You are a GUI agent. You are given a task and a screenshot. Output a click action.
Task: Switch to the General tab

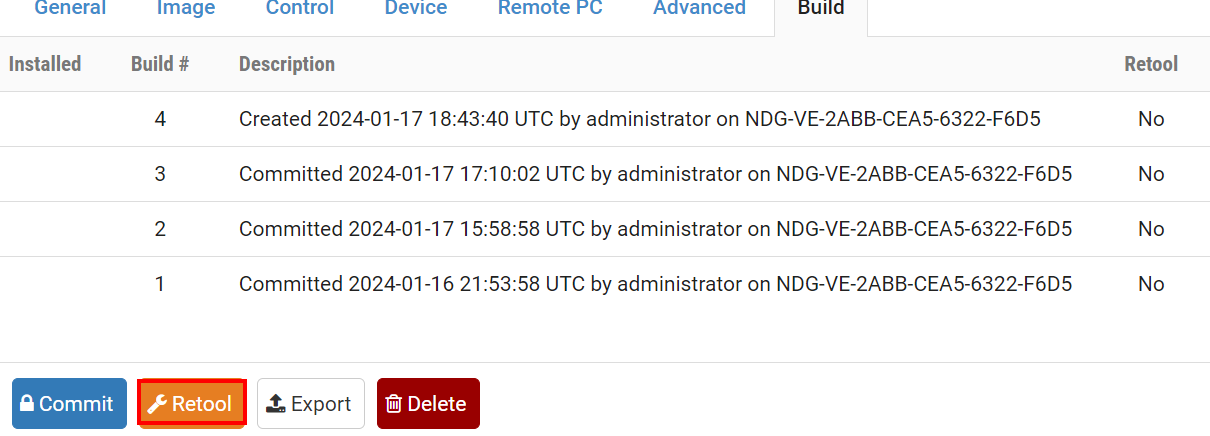tap(70, 9)
